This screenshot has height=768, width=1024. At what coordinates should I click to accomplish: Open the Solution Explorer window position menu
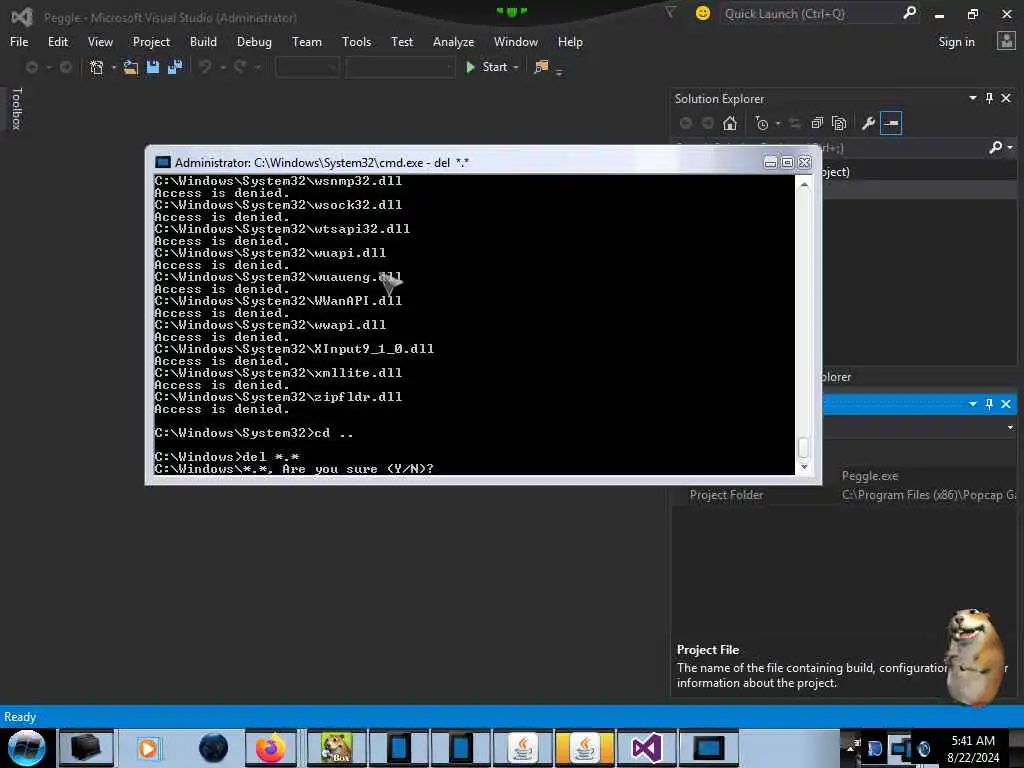tap(972, 98)
